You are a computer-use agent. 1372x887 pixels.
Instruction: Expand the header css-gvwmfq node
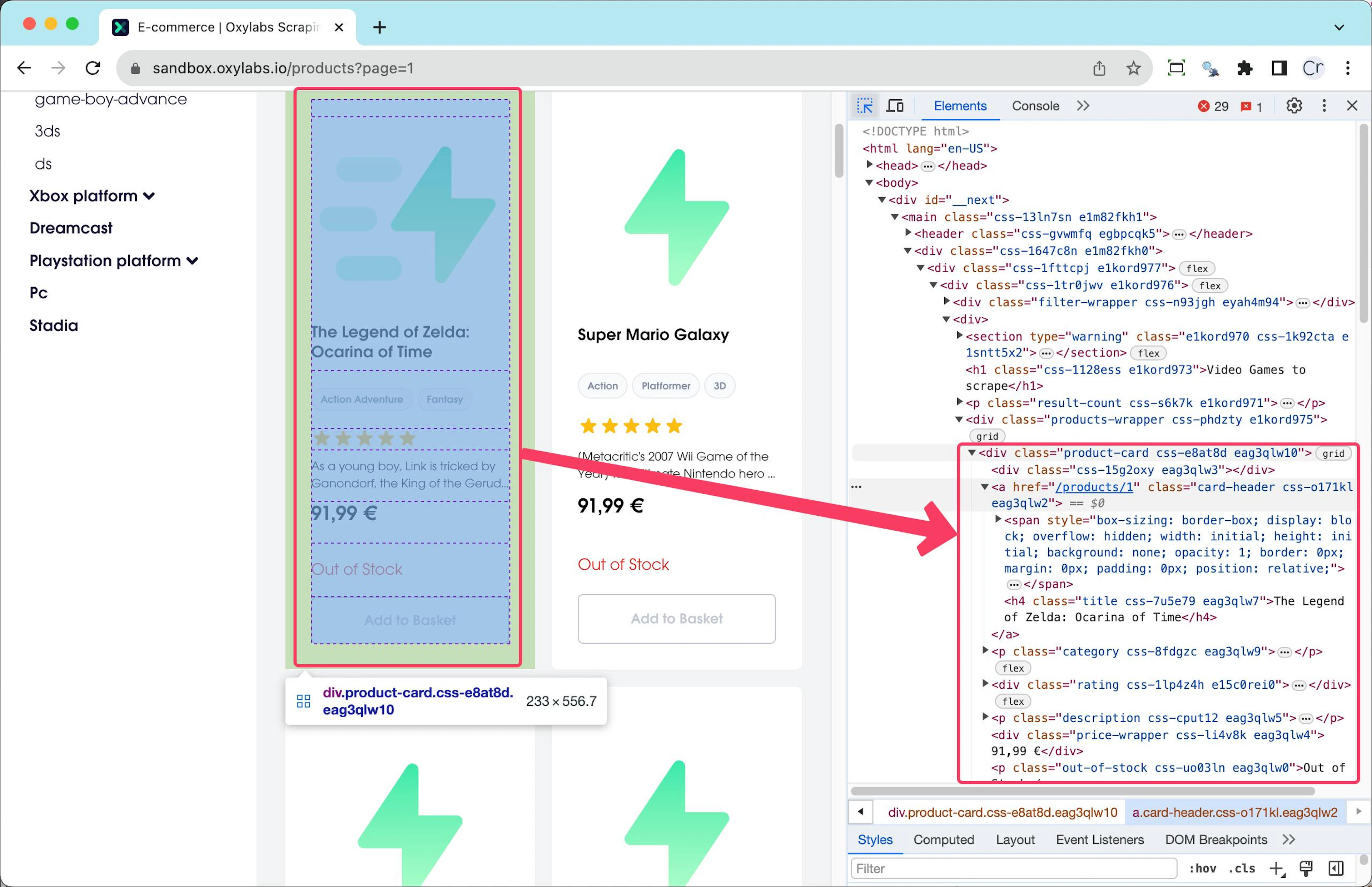click(908, 233)
